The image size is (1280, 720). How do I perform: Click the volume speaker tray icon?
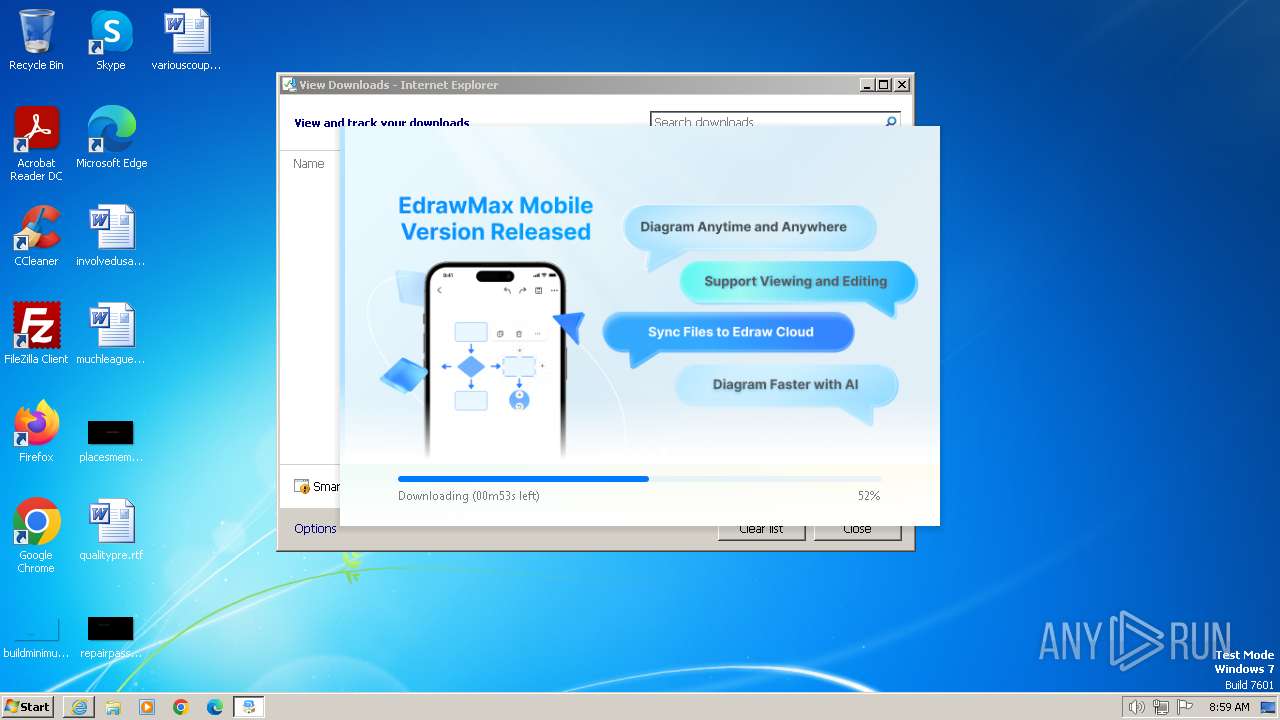pyautogui.click(x=1136, y=707)
